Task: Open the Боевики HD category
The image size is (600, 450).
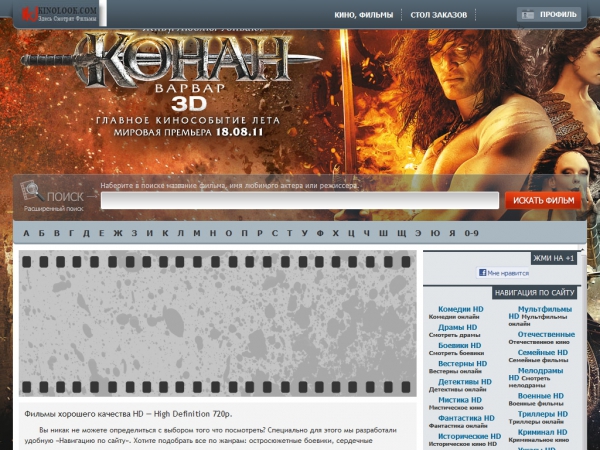Action: point(460,345)
